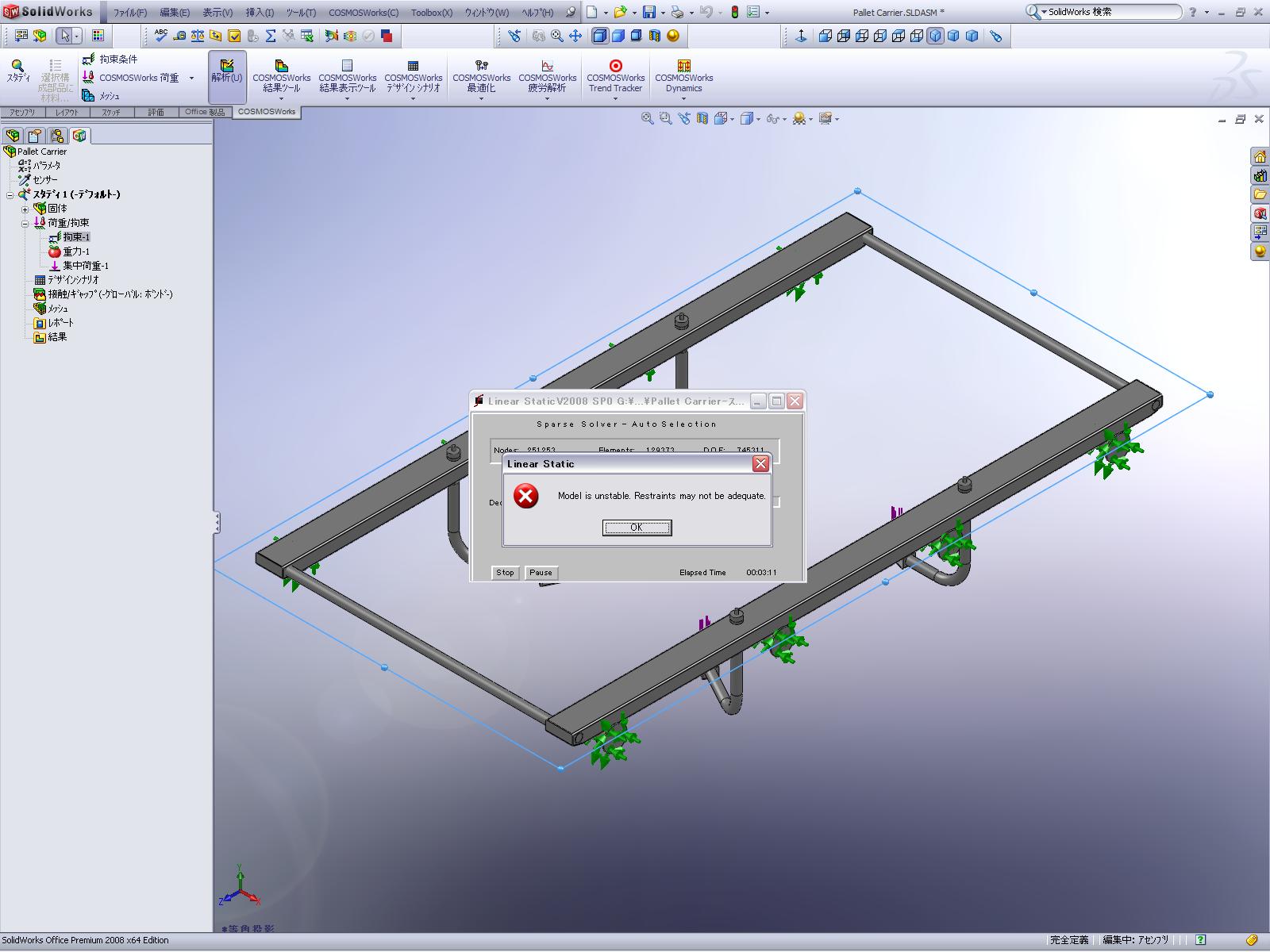1270x952 pixels.
Task: Open COSMOSWorks Trend Tracker
Action: pyautogui.click(x=615, y=77)
